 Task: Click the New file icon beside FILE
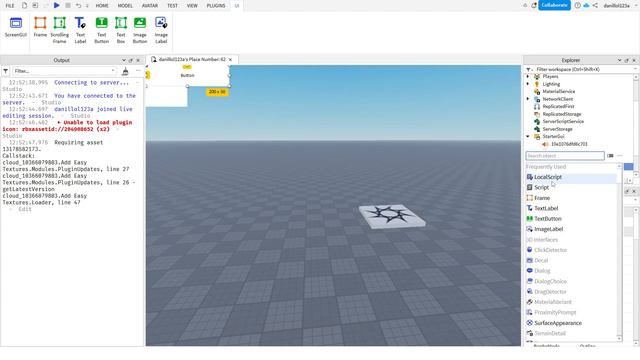coord(24,6)
